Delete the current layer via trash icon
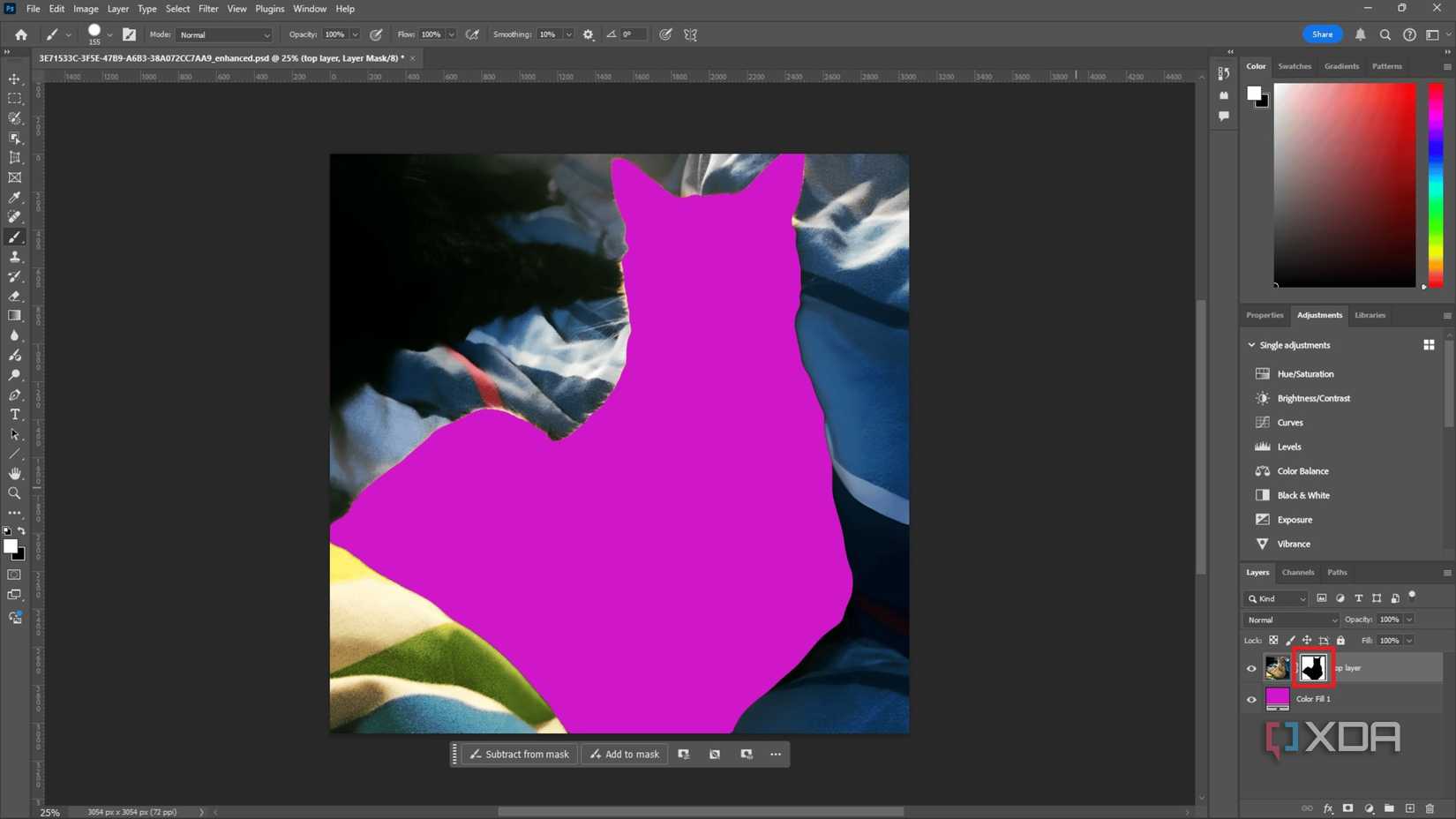 point(1430,808)
